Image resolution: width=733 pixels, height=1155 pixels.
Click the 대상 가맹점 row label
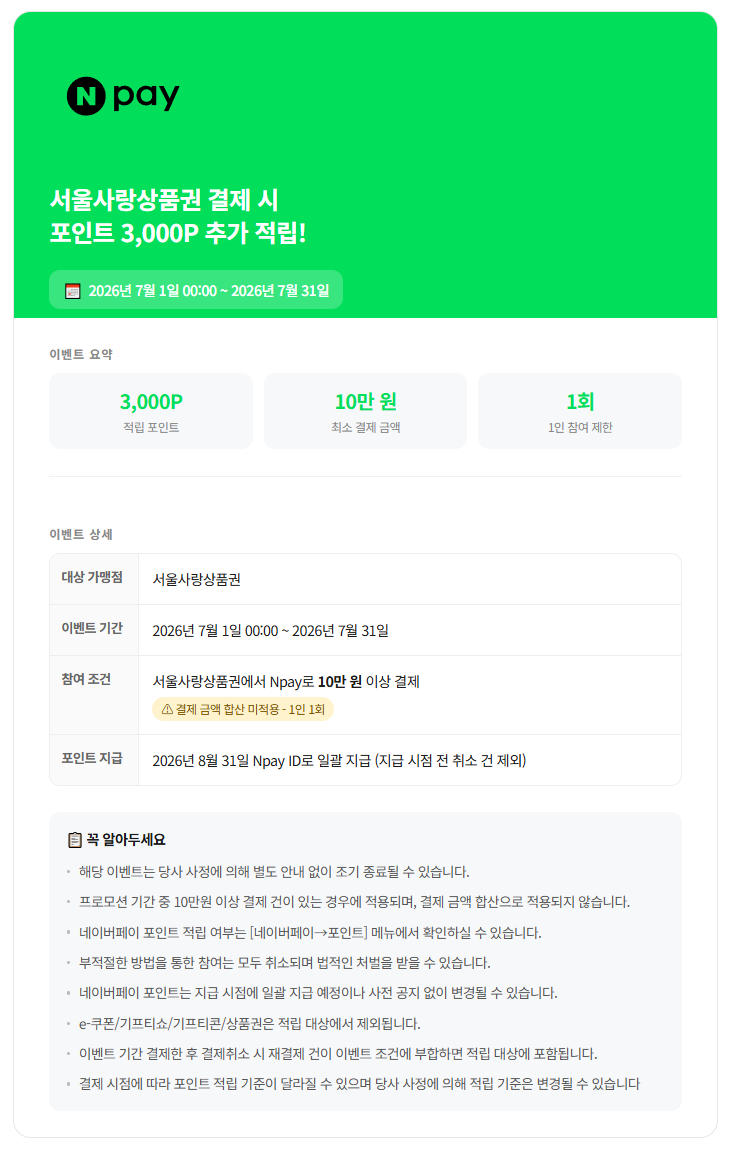92,578
